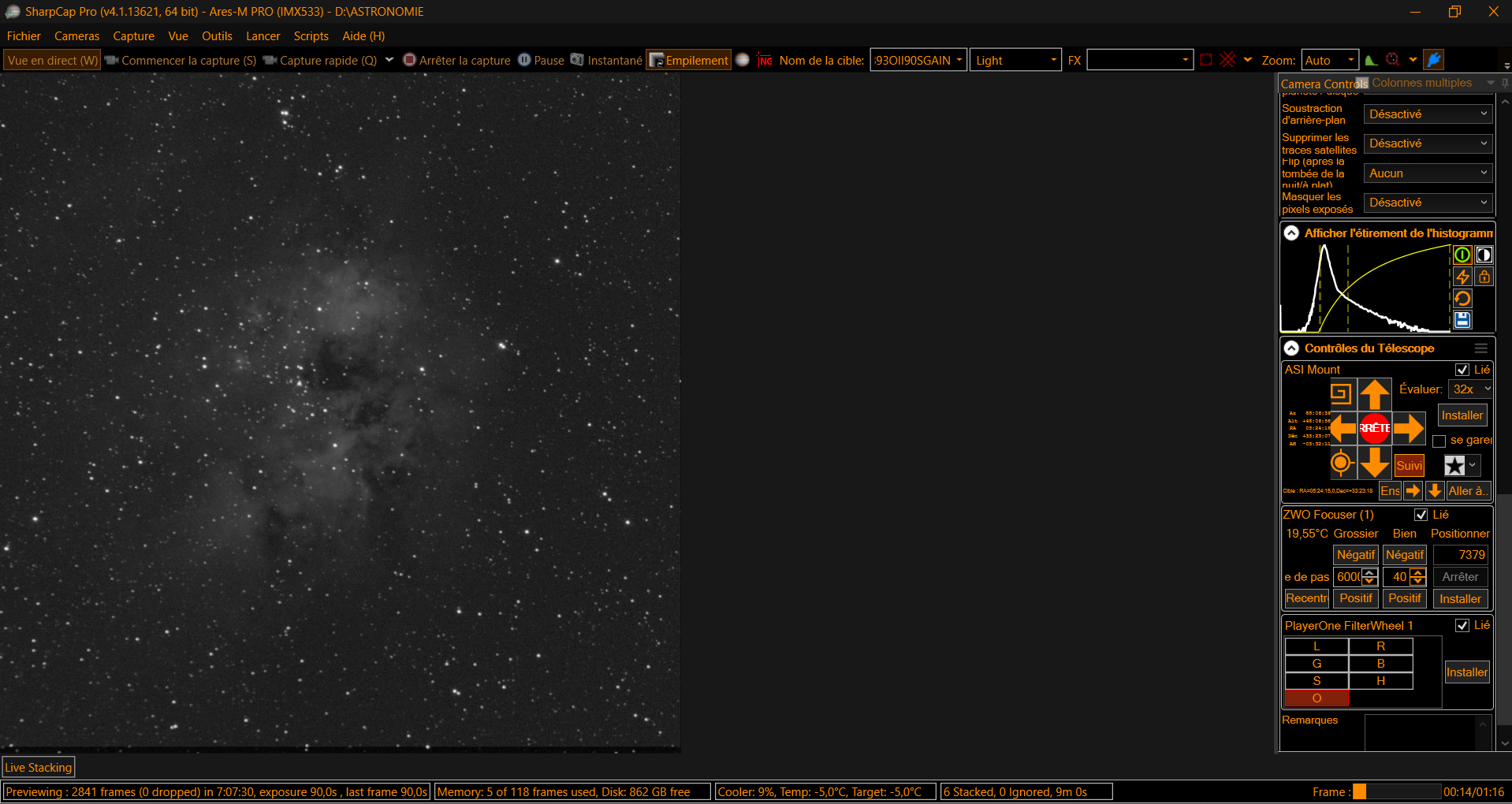
Task: Switch to the Live Stacking tab
Action: coord(39,768)
